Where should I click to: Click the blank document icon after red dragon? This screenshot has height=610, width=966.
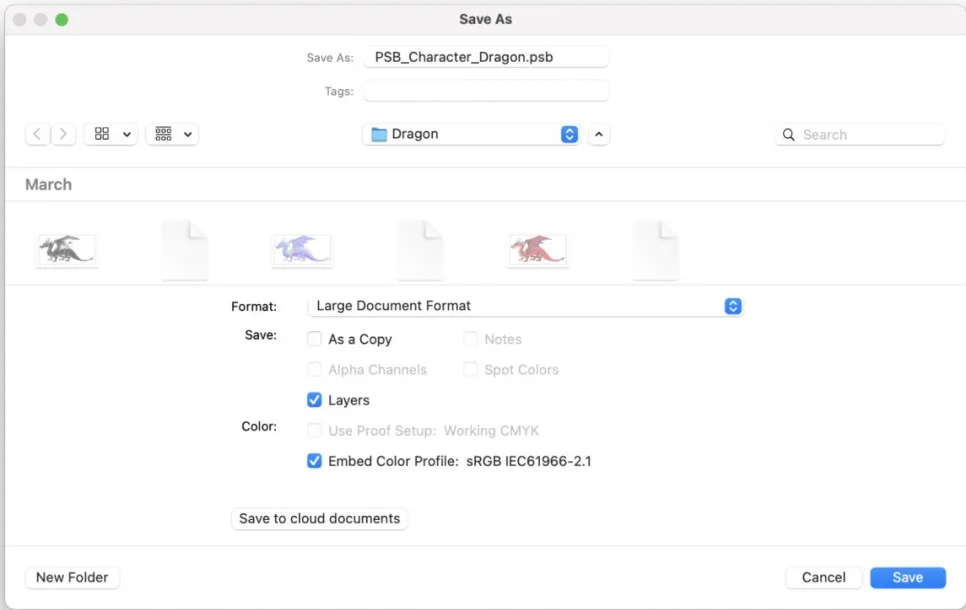tap(656, 250)
